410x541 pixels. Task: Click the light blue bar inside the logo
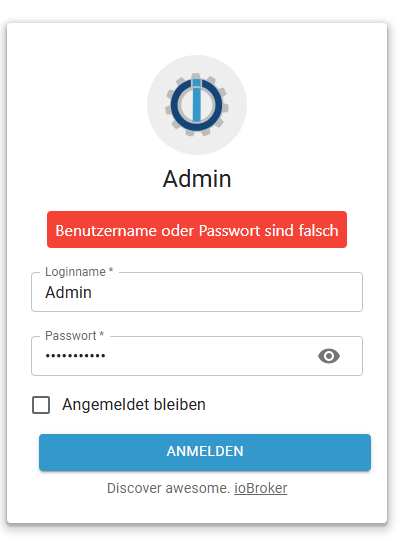pyautogui.click(x=197, y=101)
